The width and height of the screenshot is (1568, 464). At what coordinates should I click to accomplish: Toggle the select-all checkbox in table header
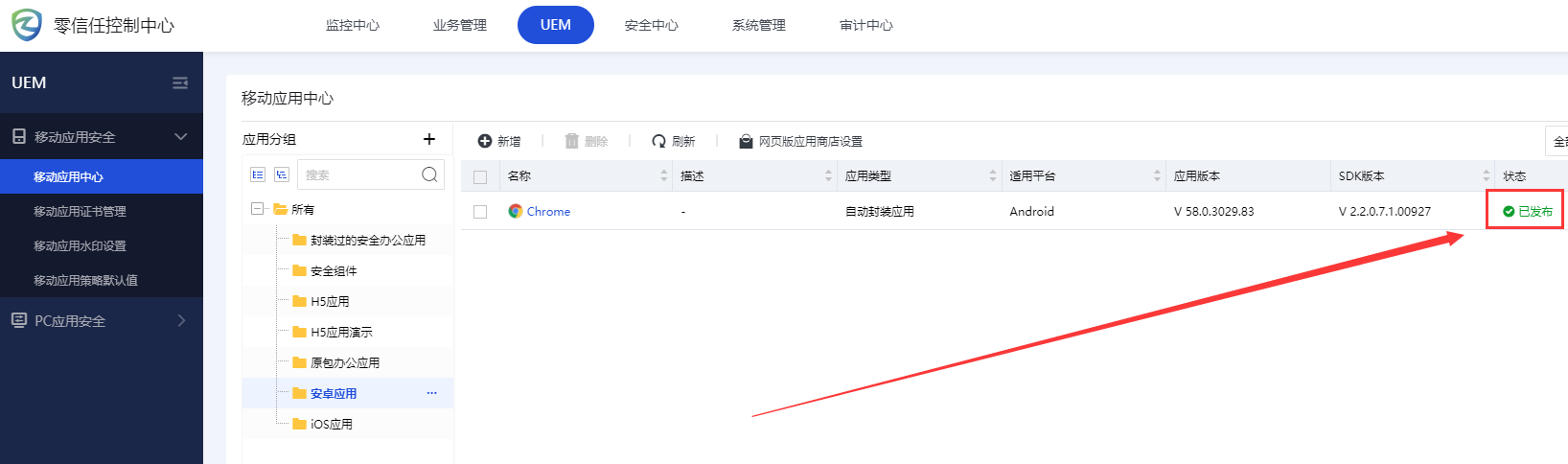point(480,176)
